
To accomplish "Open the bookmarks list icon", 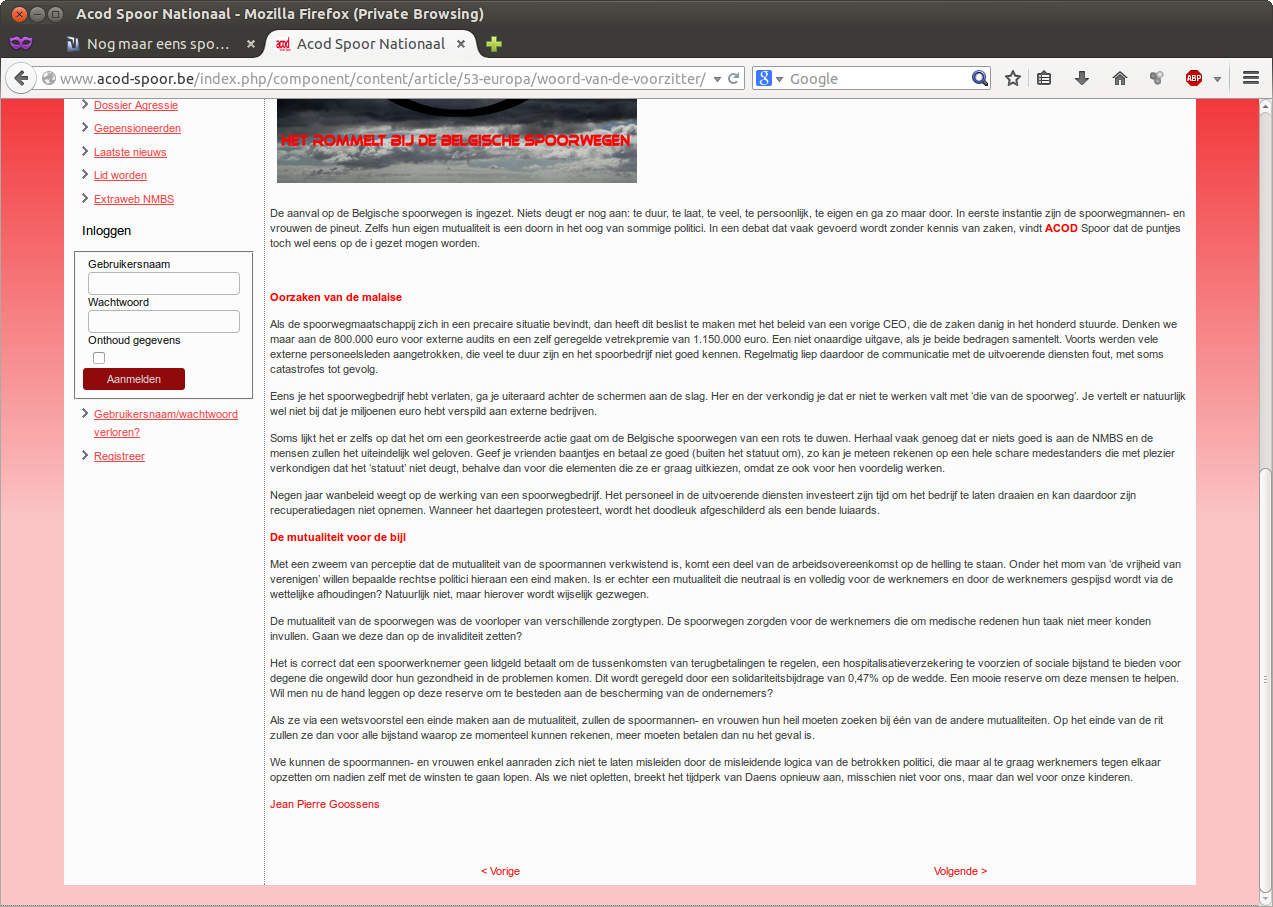I will [x=1044, y=78].
